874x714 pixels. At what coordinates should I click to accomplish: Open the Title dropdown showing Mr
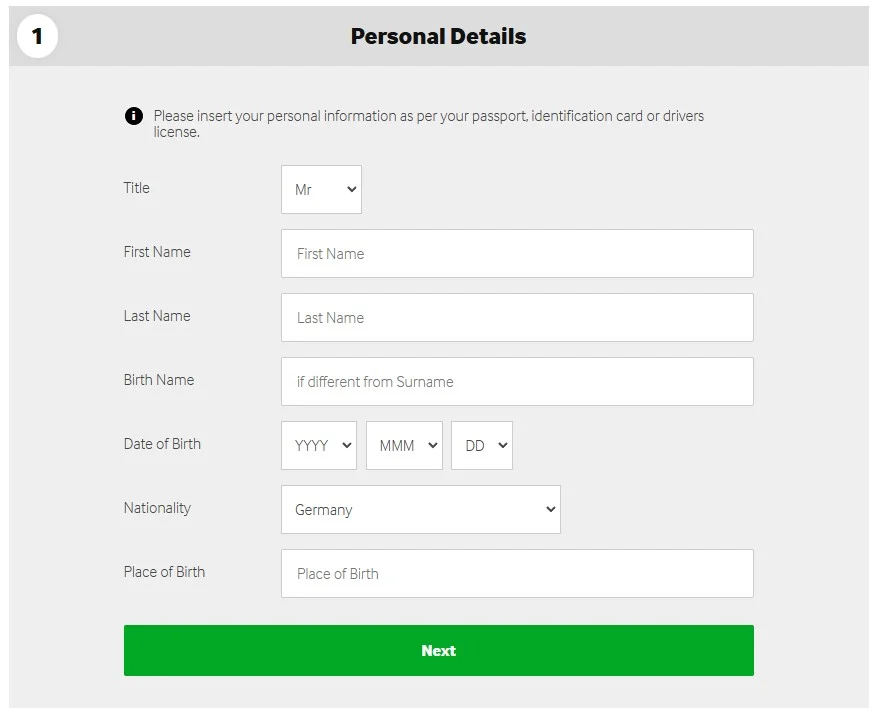pos(320,189)
